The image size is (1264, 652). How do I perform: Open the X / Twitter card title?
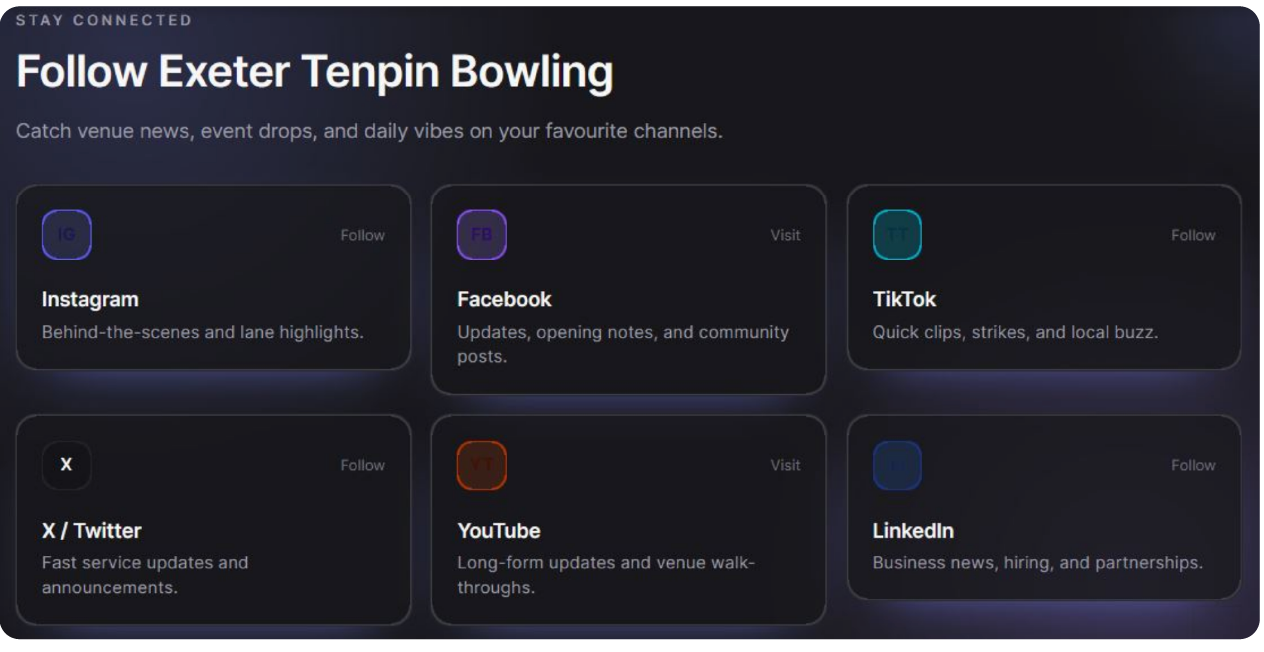coord(92,530)
